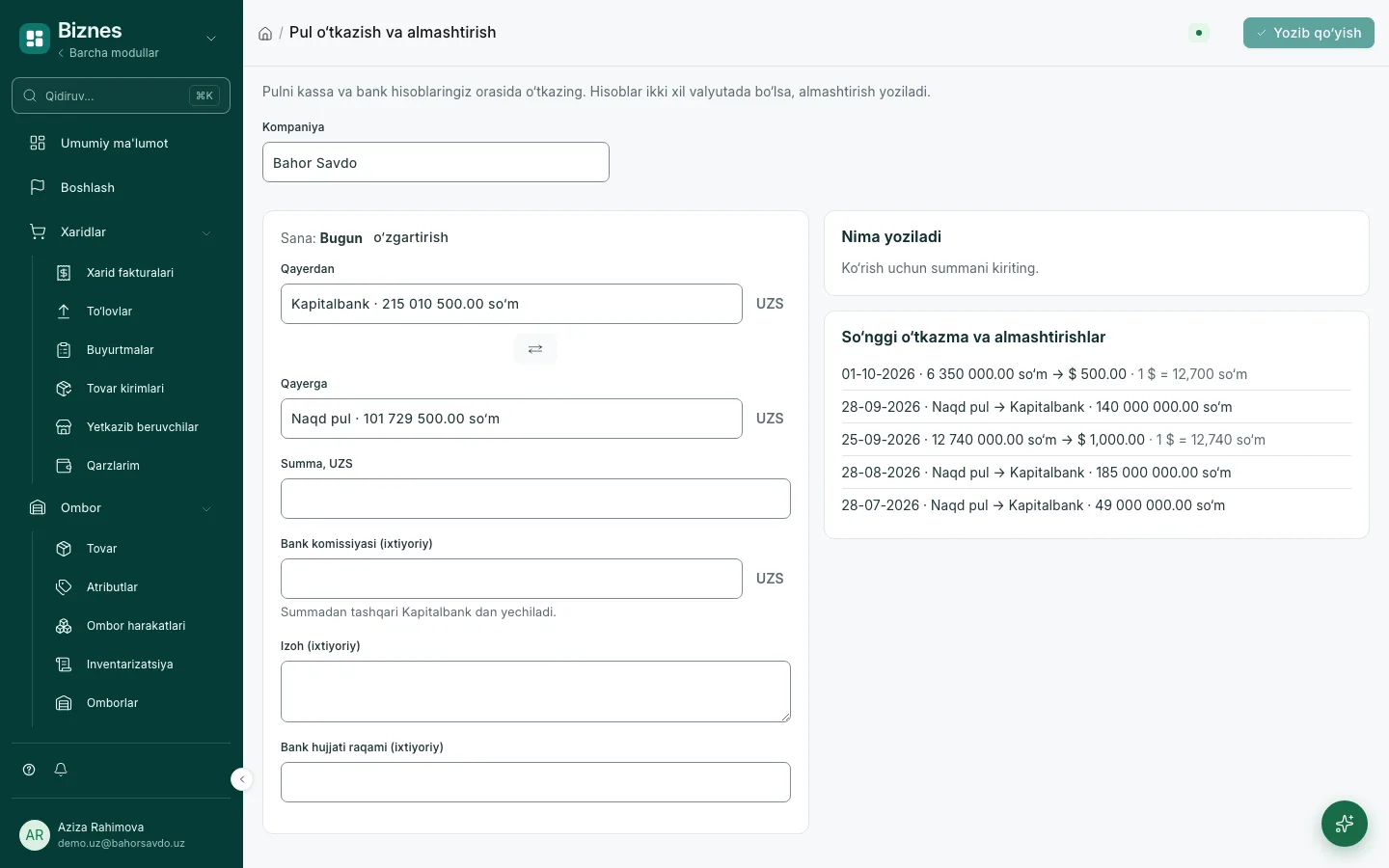1389x868 pixels.
Task: Select the 28-09-2026 transfer entry
Action: click(x=1096, y=407)
